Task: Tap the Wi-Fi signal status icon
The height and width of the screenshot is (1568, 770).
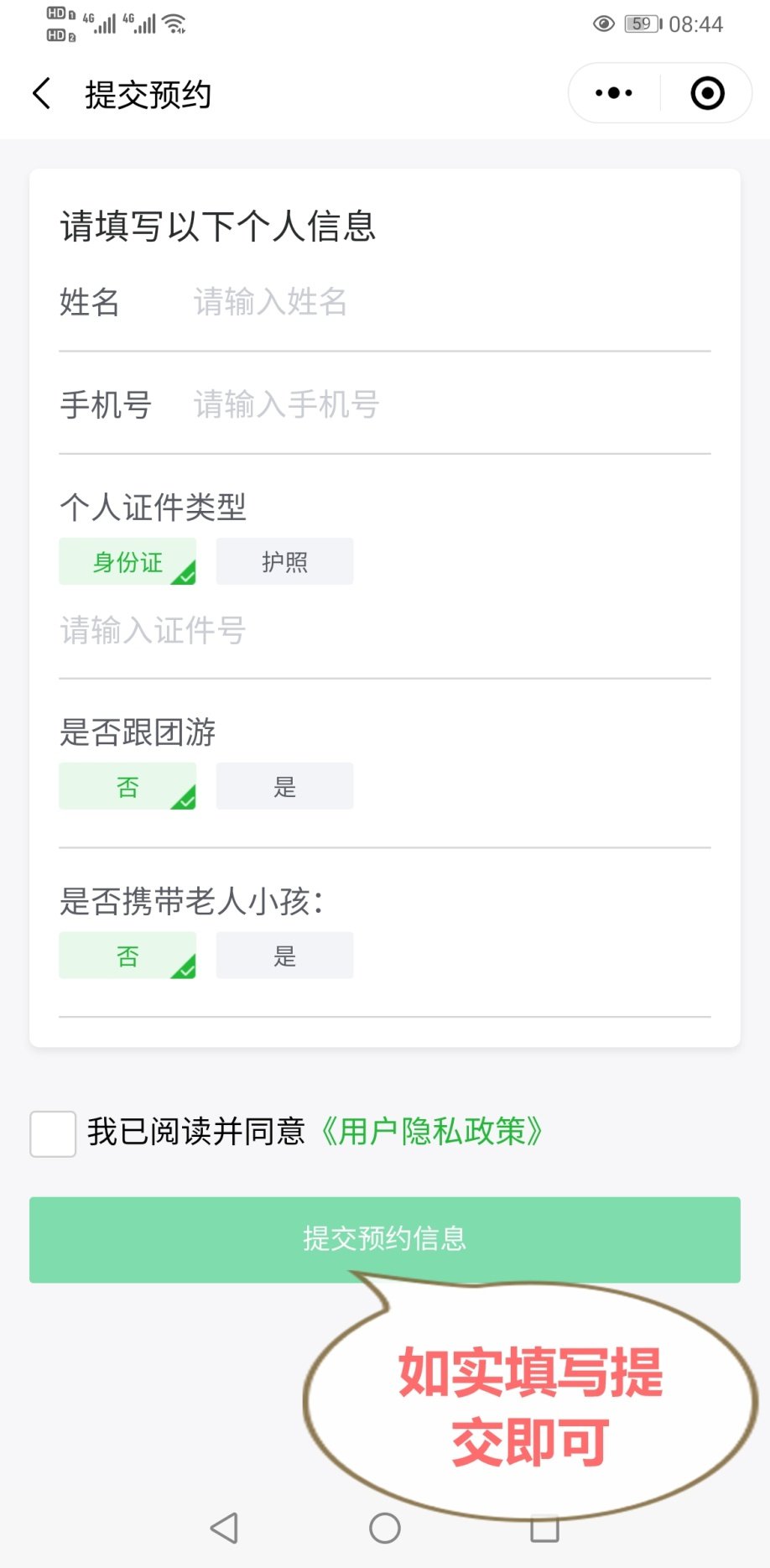Action: (174, 23)
